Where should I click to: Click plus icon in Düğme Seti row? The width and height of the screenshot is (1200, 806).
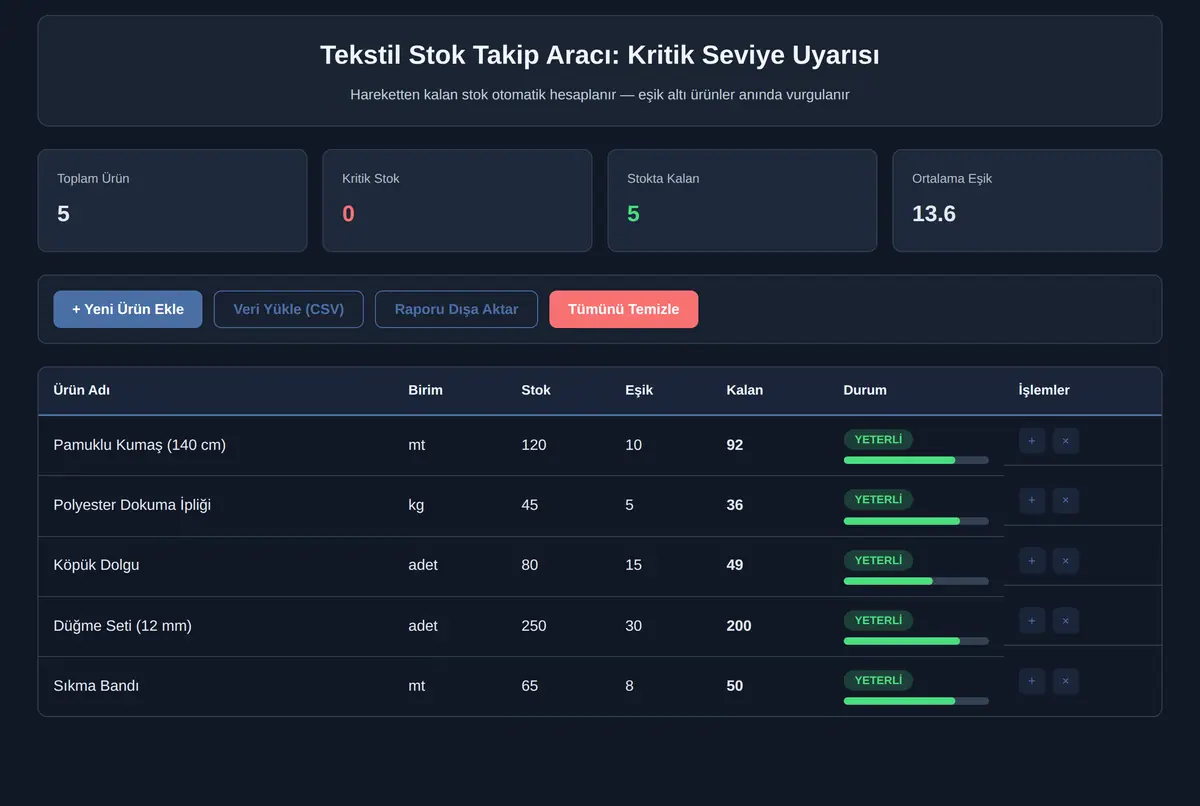click(1032, 621)
